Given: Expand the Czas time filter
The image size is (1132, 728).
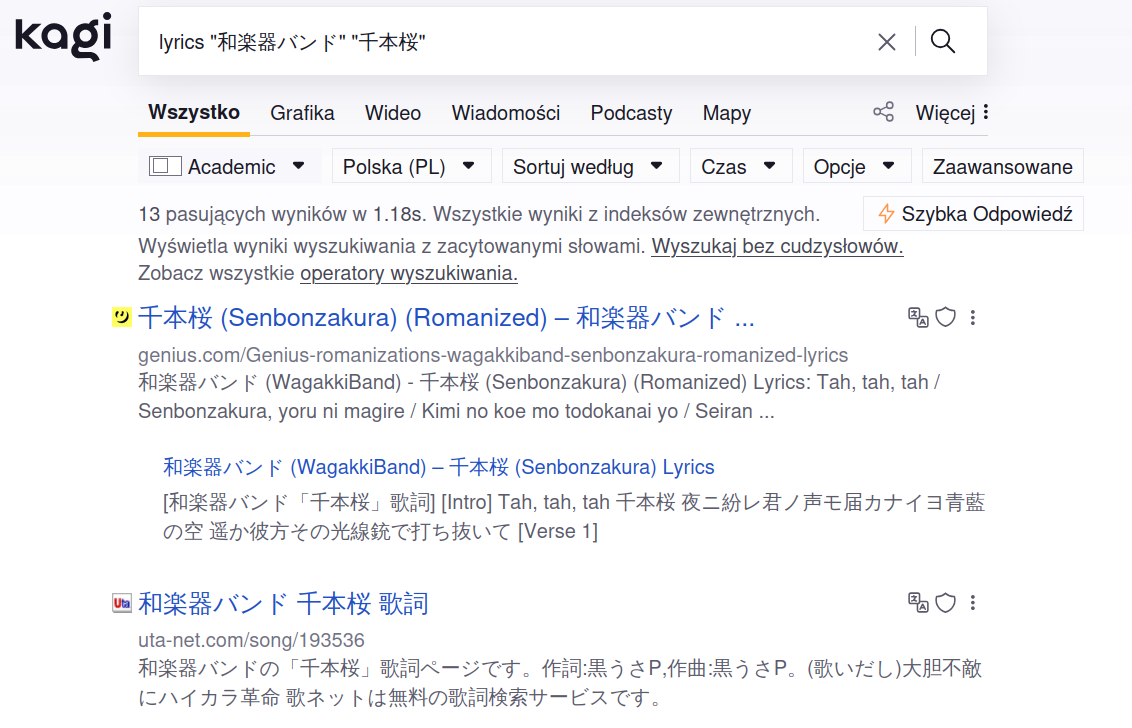Looking at the screenshot, I should point(740,167).
